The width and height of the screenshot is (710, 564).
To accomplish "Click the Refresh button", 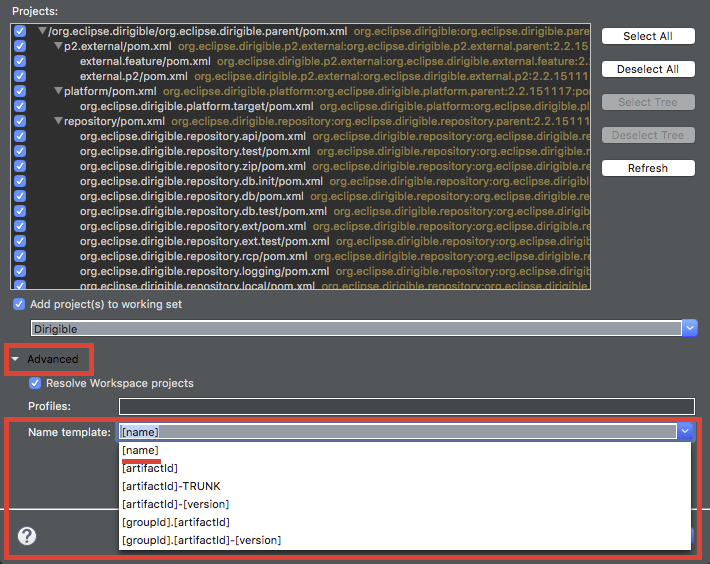I will (x=647, y=168).
